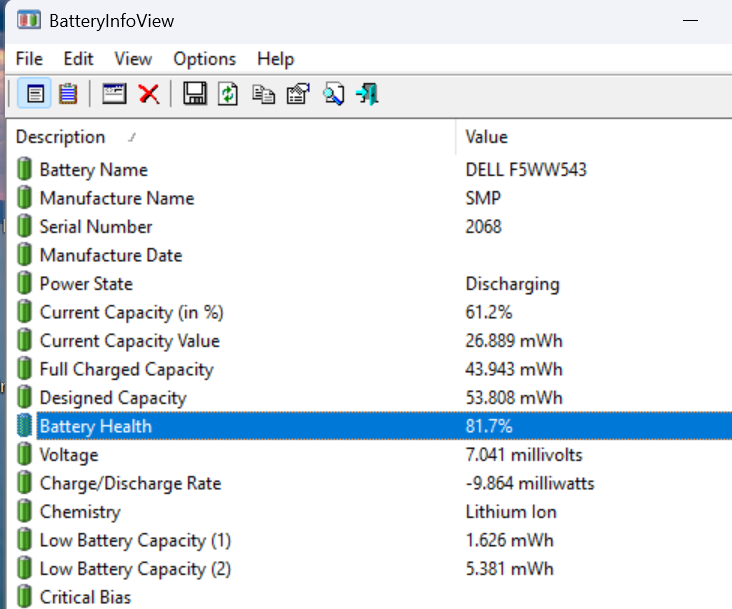This screenshot has width=732, height=609.
Task: Click the -9.864 milliwatts value
Action: click(x=530, y=483)
